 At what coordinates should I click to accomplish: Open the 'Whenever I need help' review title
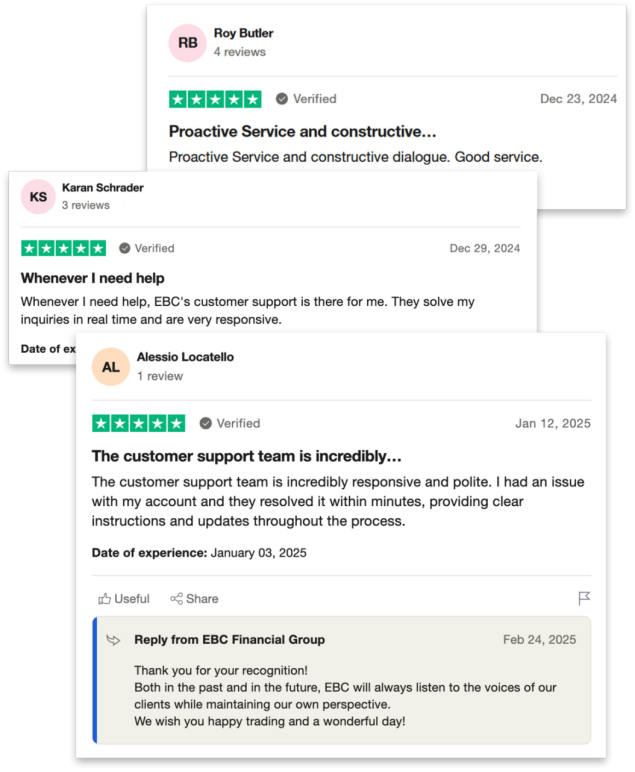point(93,278)
